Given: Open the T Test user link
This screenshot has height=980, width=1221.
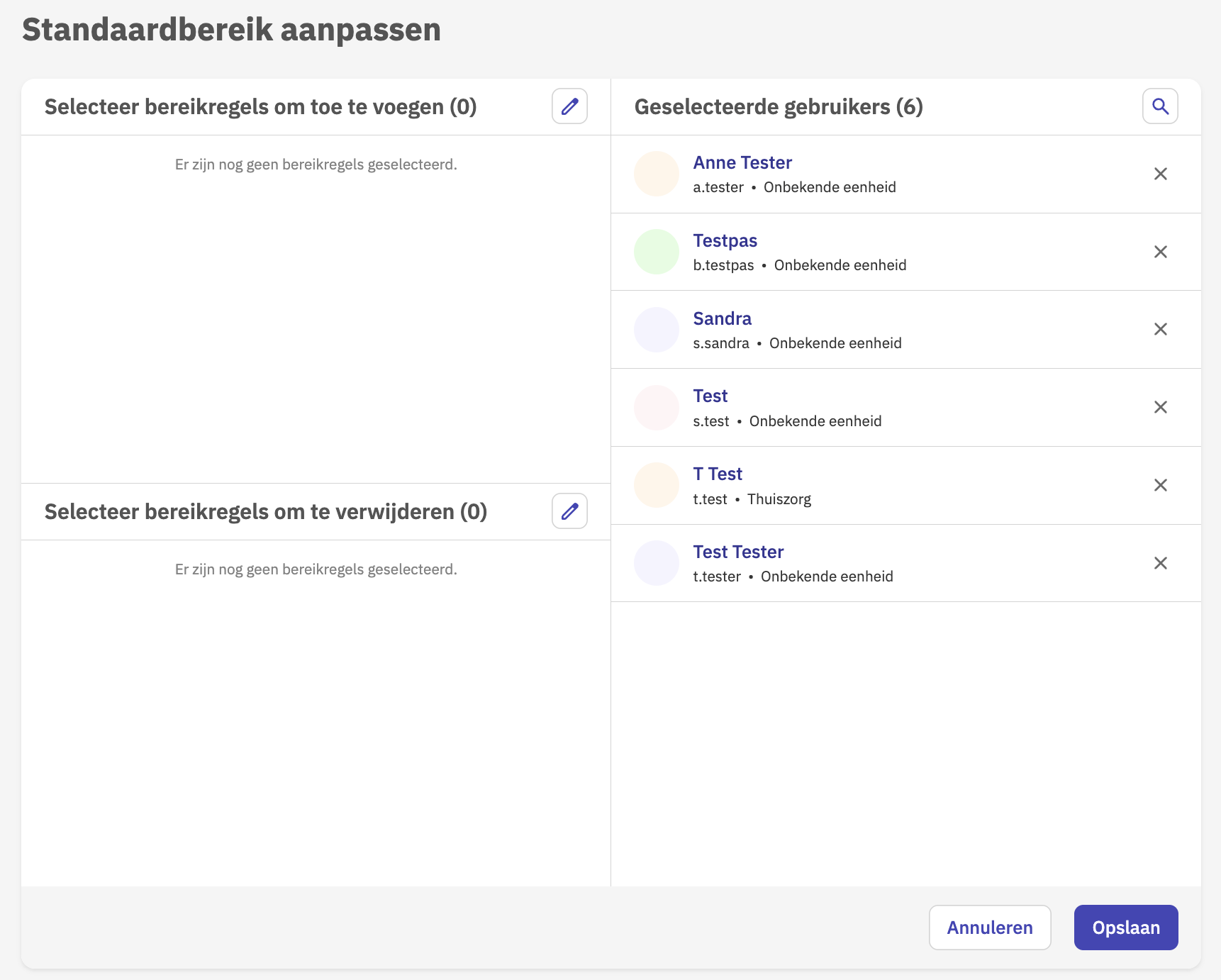Looking at the screenshot, I should 718,474.
